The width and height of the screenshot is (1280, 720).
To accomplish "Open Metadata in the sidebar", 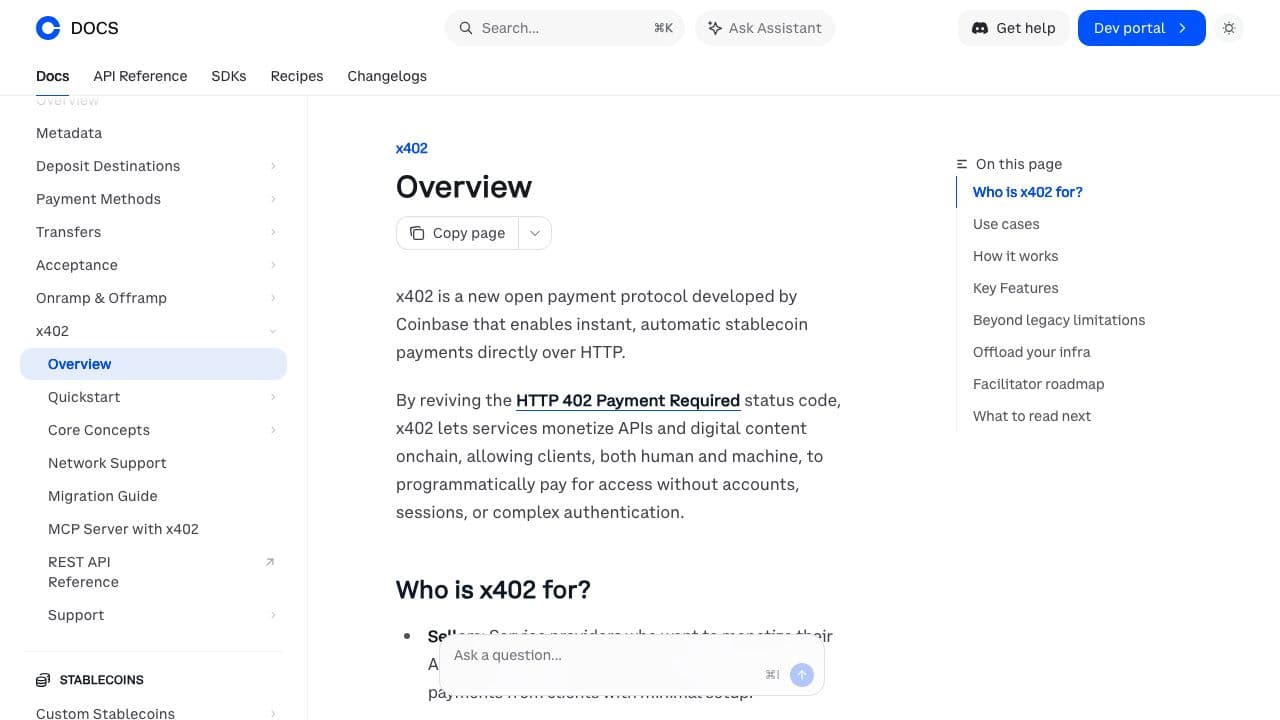I will pyautogui.click(x=69, y=133).
